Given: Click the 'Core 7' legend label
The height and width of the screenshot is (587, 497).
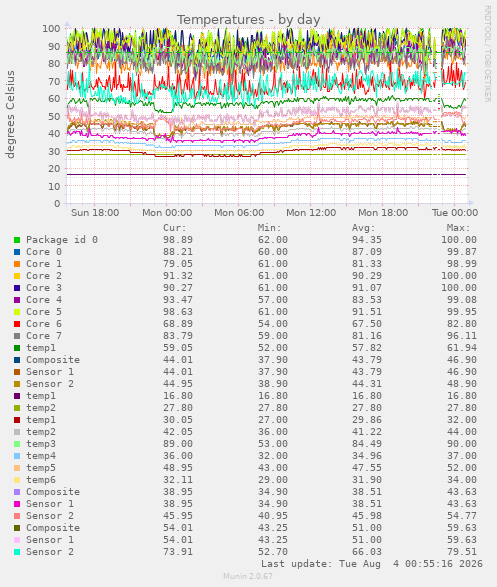Looking at the screenshot, I should coord(44,335).
